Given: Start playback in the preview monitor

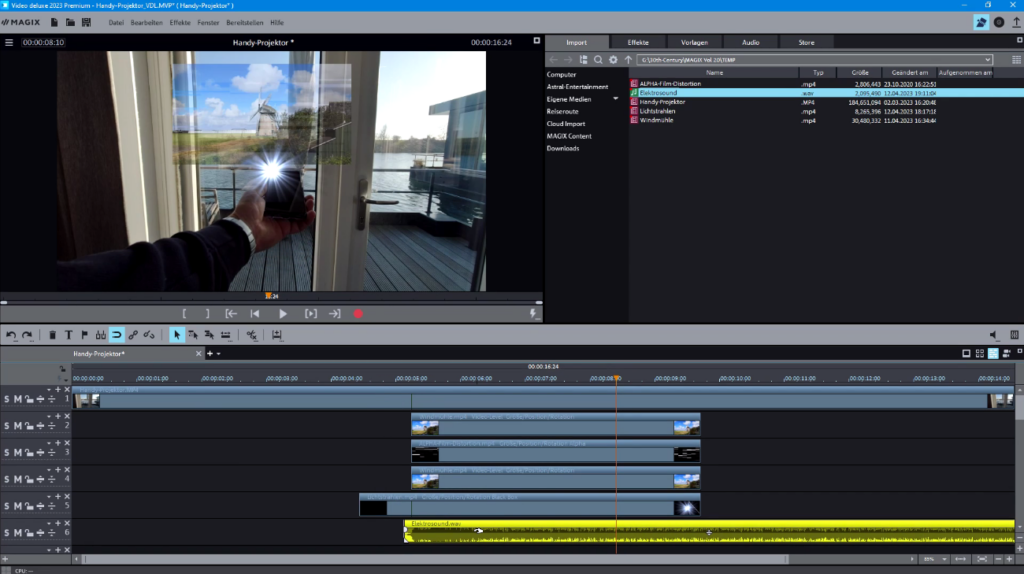Looking at the screenshot, I should pyautogui.click(x=283, y=314).
